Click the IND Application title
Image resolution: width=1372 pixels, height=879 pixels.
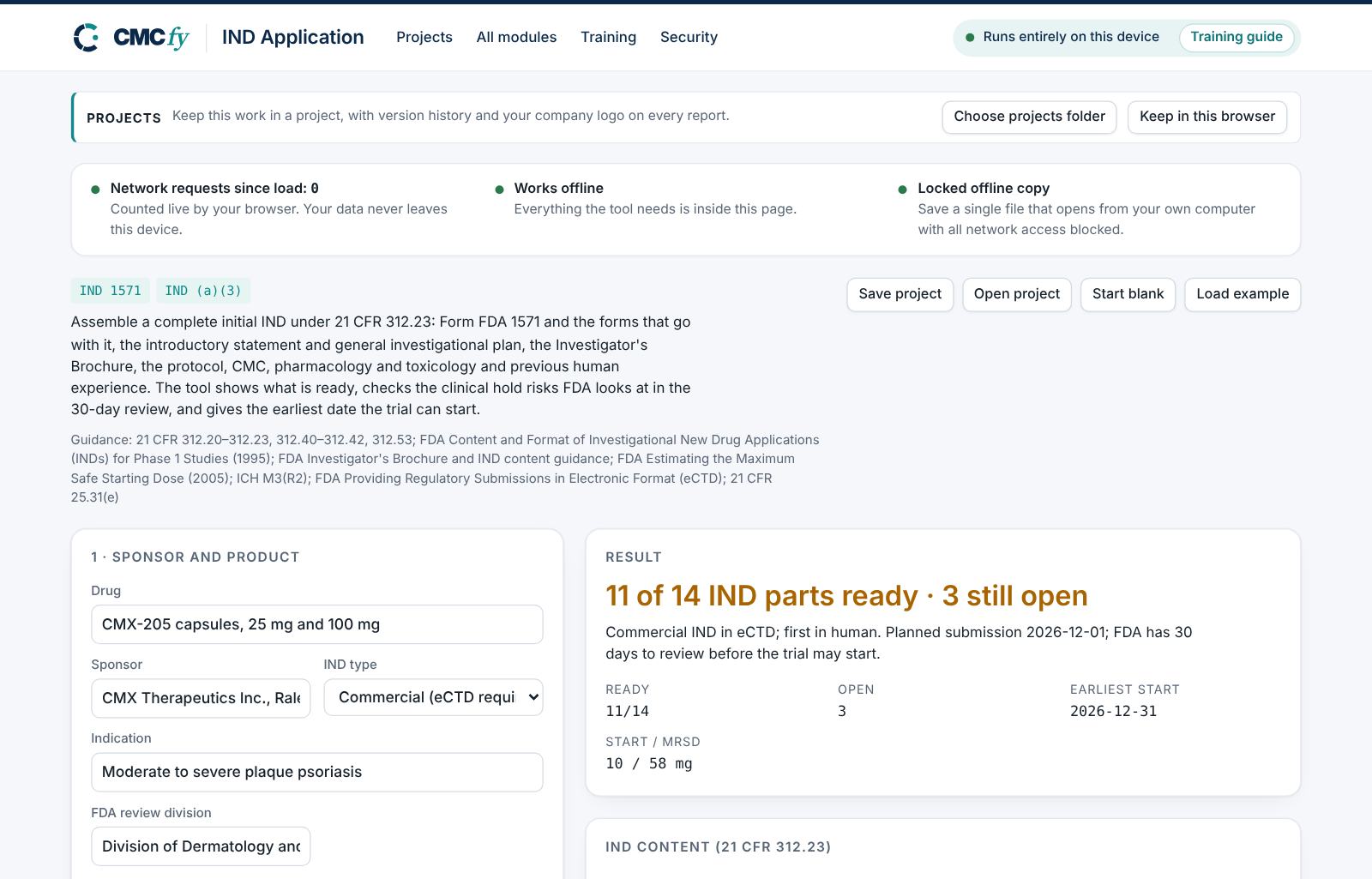click(x=293, y=37)
